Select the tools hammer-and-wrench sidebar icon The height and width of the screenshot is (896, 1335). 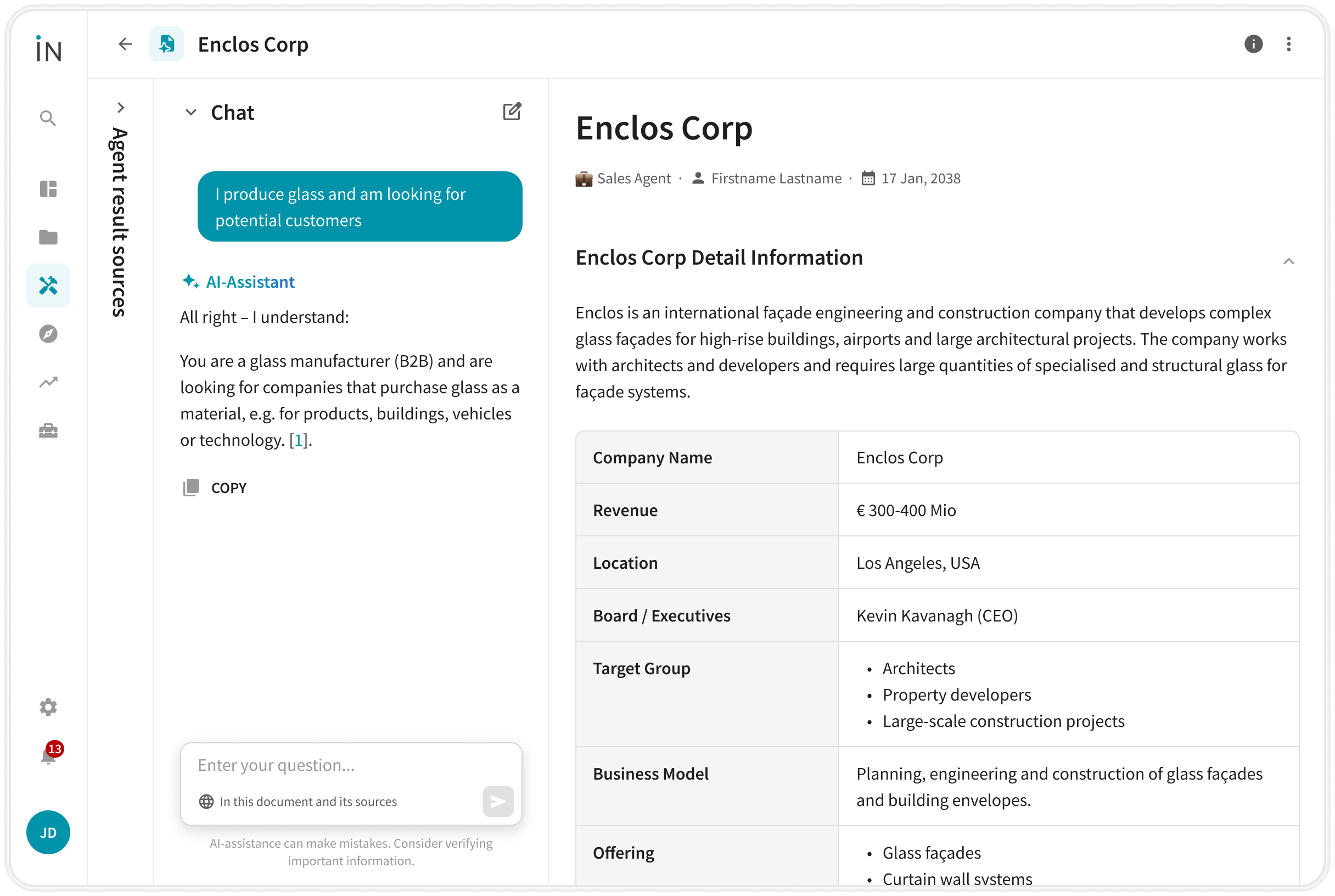click(x=48, y=285)
